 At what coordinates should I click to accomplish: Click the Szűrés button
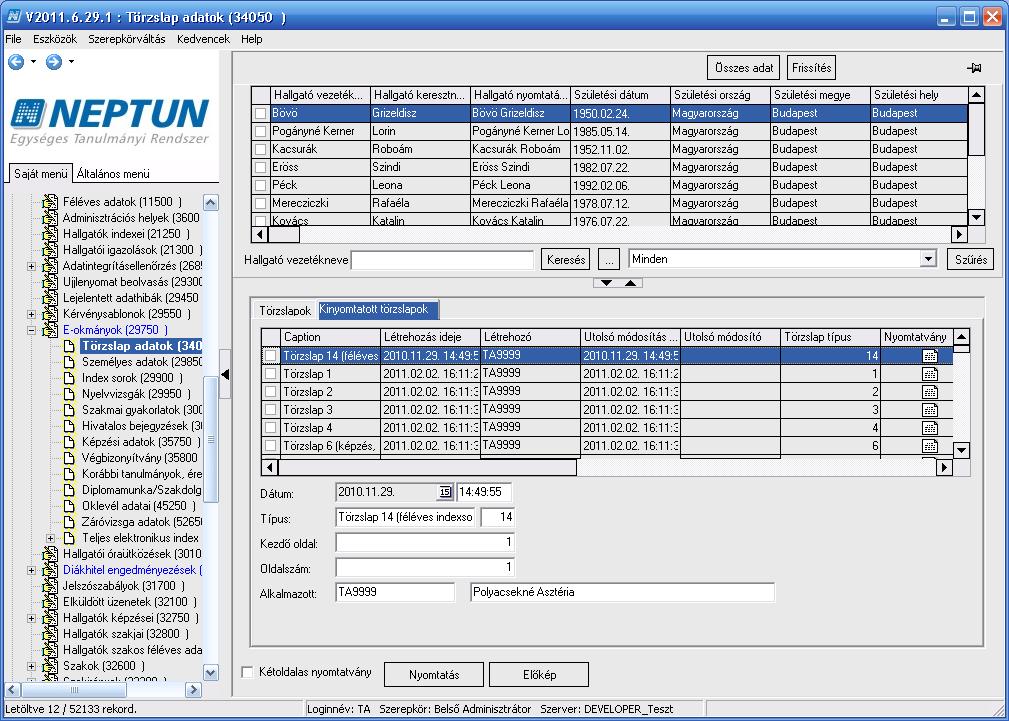coord(970,260)
